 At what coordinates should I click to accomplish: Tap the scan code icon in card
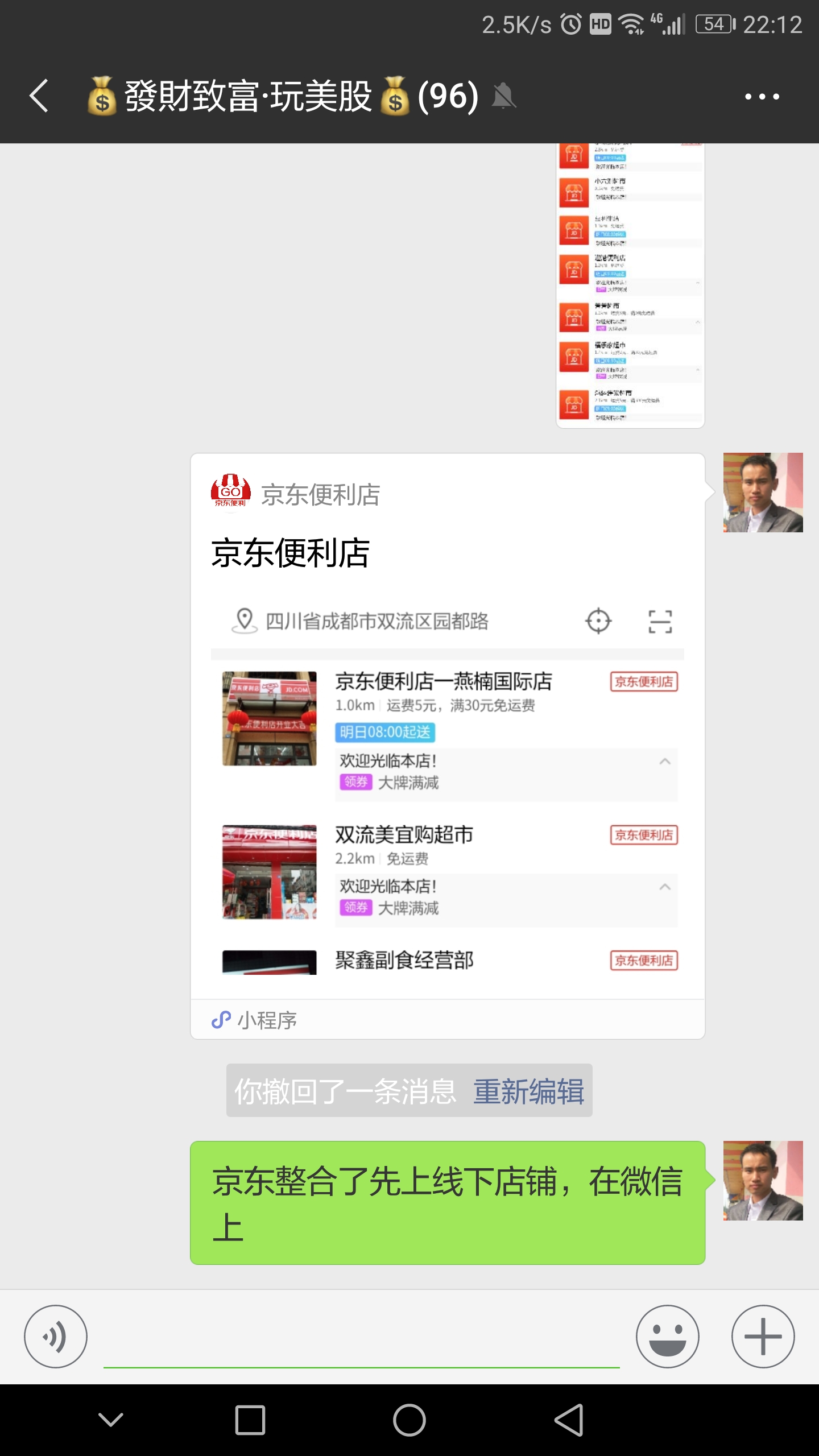pyautogui.click(x=660, y=621)
